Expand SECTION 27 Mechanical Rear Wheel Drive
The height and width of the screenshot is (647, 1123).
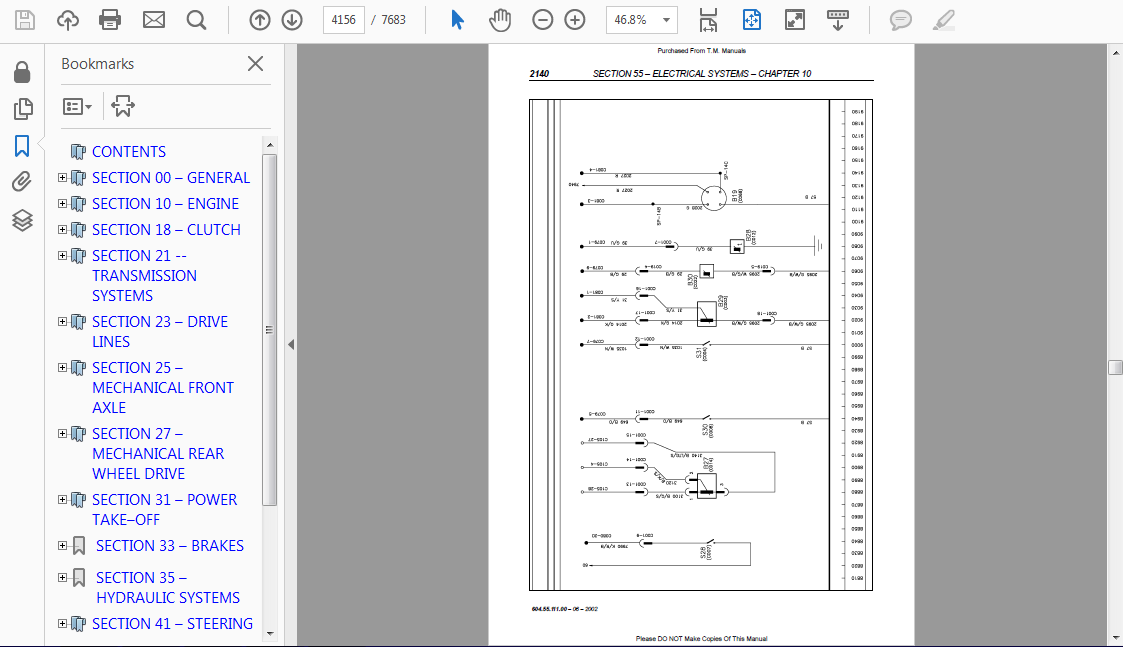coord(62,433)
